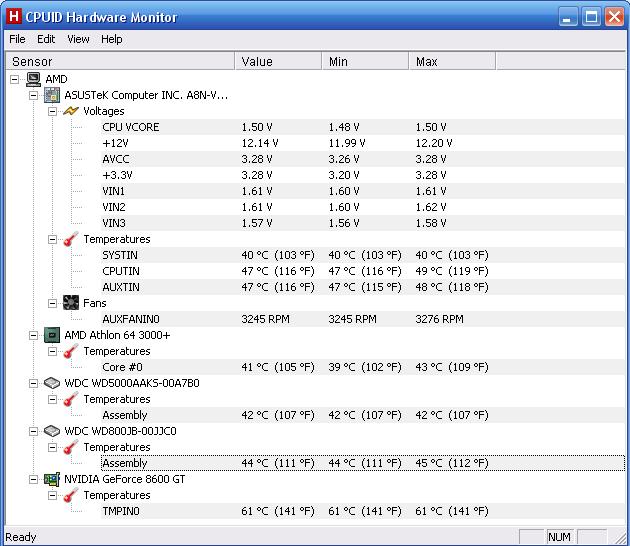Click the Max column header
Image resolution: width=630 pixels, height=546 pixels.
pos(452,61)
